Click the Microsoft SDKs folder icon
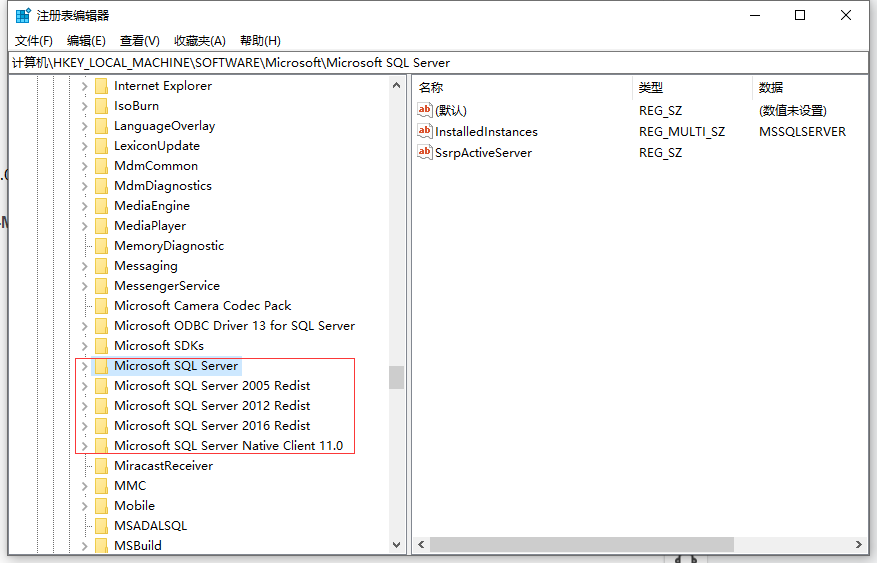877x563 pixels. click(101, 346)
